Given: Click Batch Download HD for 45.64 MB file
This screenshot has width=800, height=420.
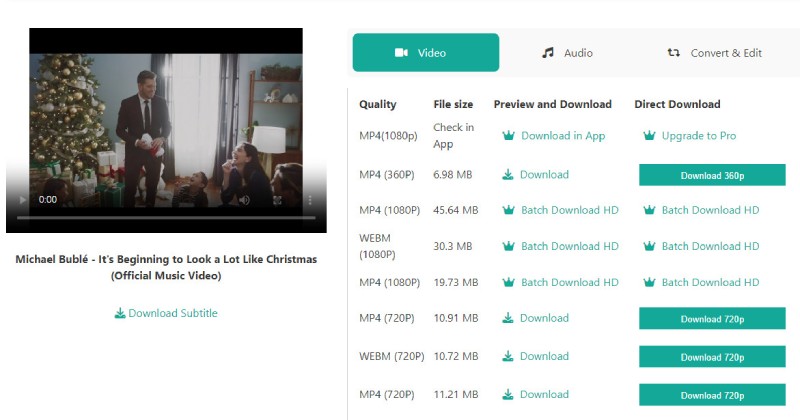Looking at the screenshot, I should [569, 210].
